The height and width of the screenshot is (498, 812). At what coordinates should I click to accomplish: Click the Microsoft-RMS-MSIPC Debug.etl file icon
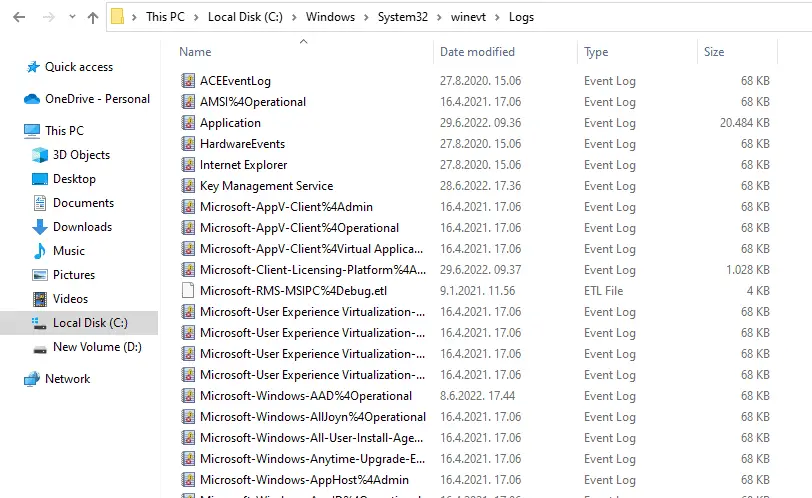188,291
